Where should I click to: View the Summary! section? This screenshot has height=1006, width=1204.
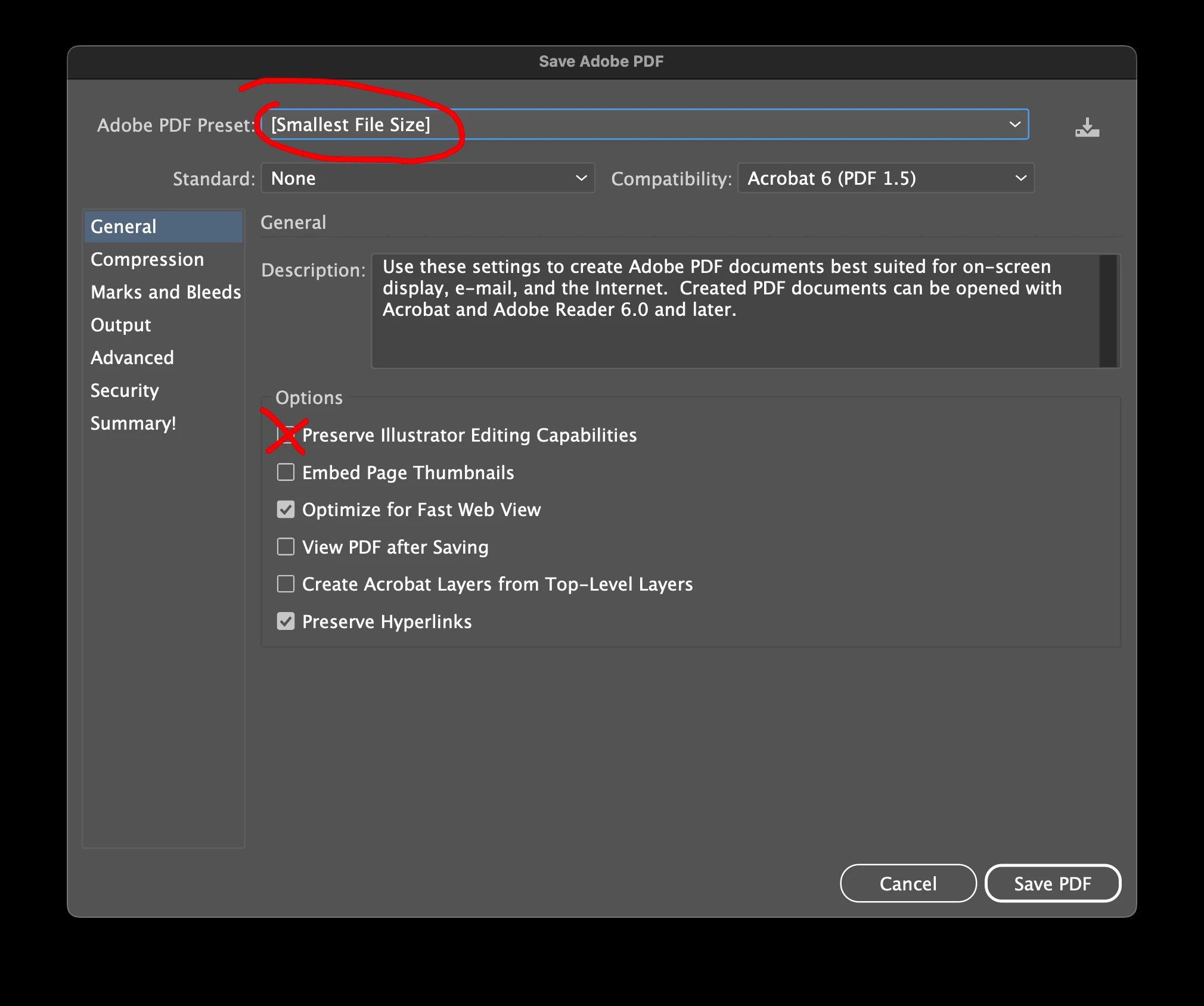tap(133, 423)
